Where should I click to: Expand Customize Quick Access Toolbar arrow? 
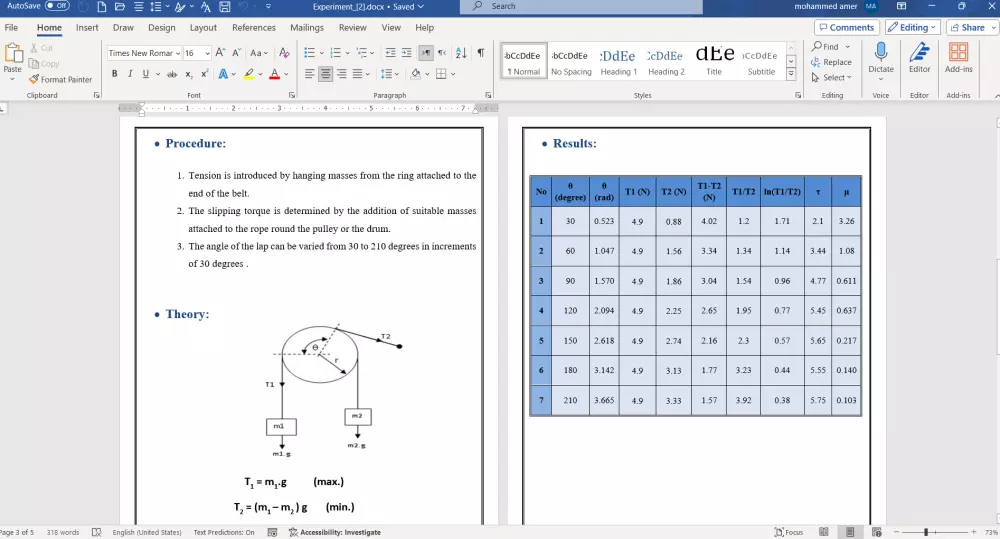pos(268,6)
